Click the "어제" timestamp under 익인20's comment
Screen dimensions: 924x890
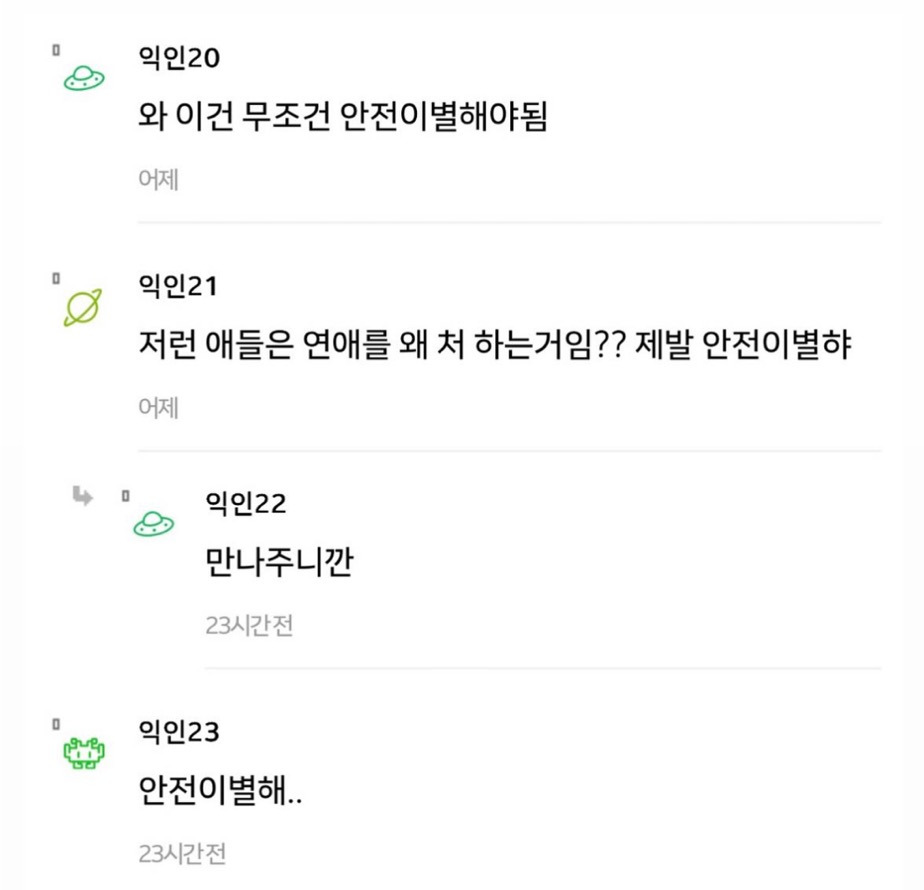[158, 180]
